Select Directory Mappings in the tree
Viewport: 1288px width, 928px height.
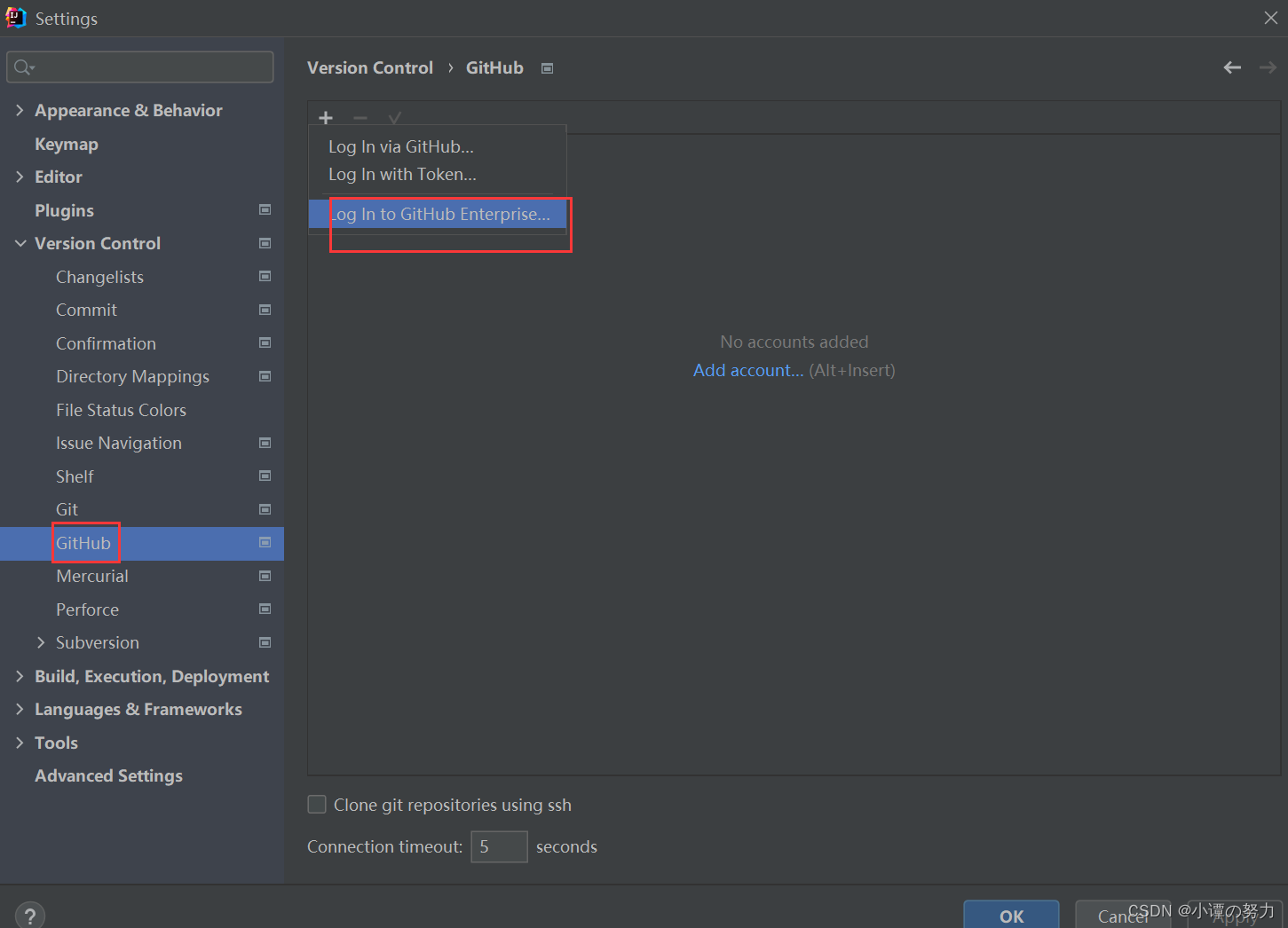pyautogui.click(x=132, y=377)
